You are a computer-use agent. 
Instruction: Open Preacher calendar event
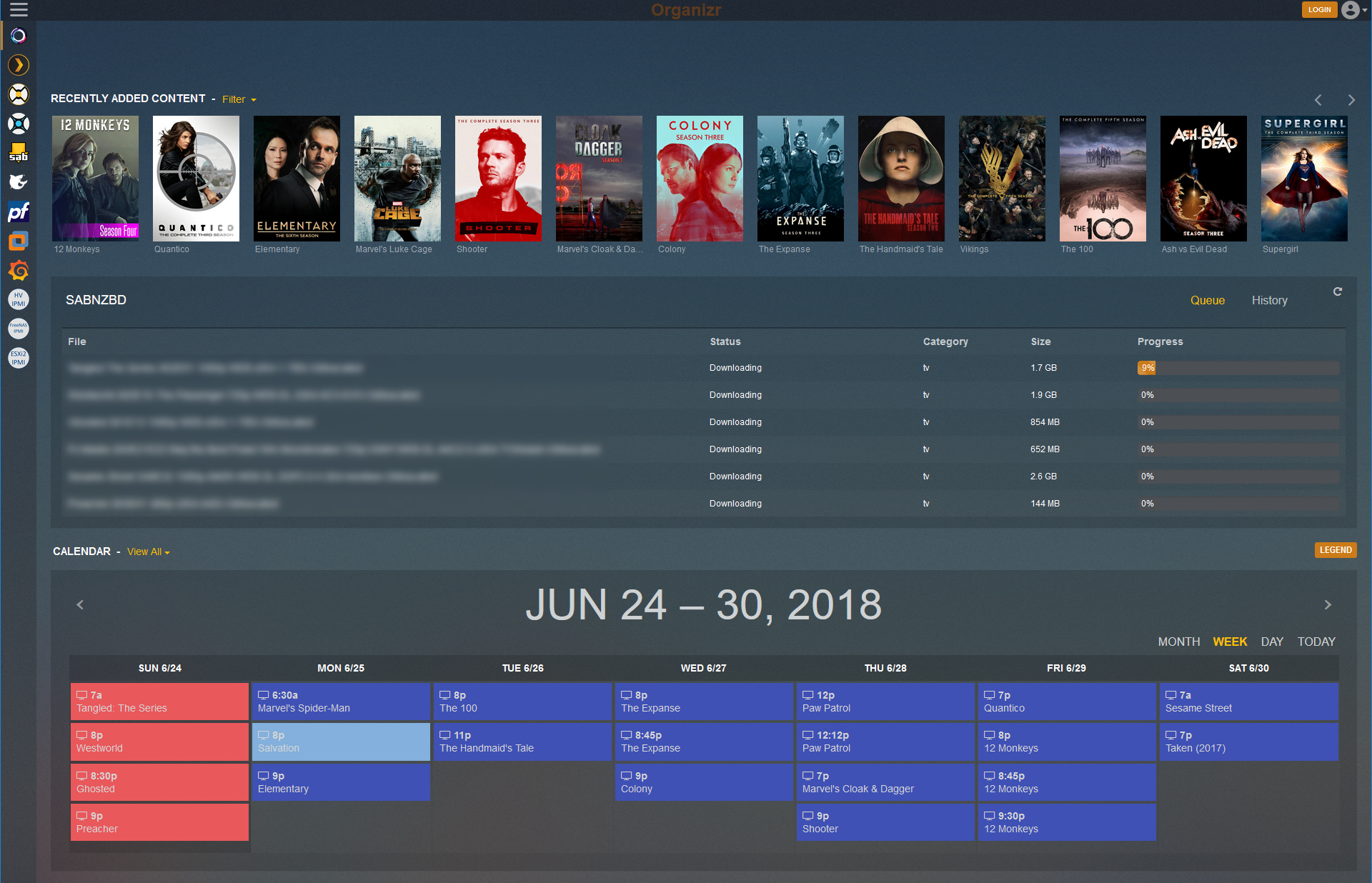point(159,822)
